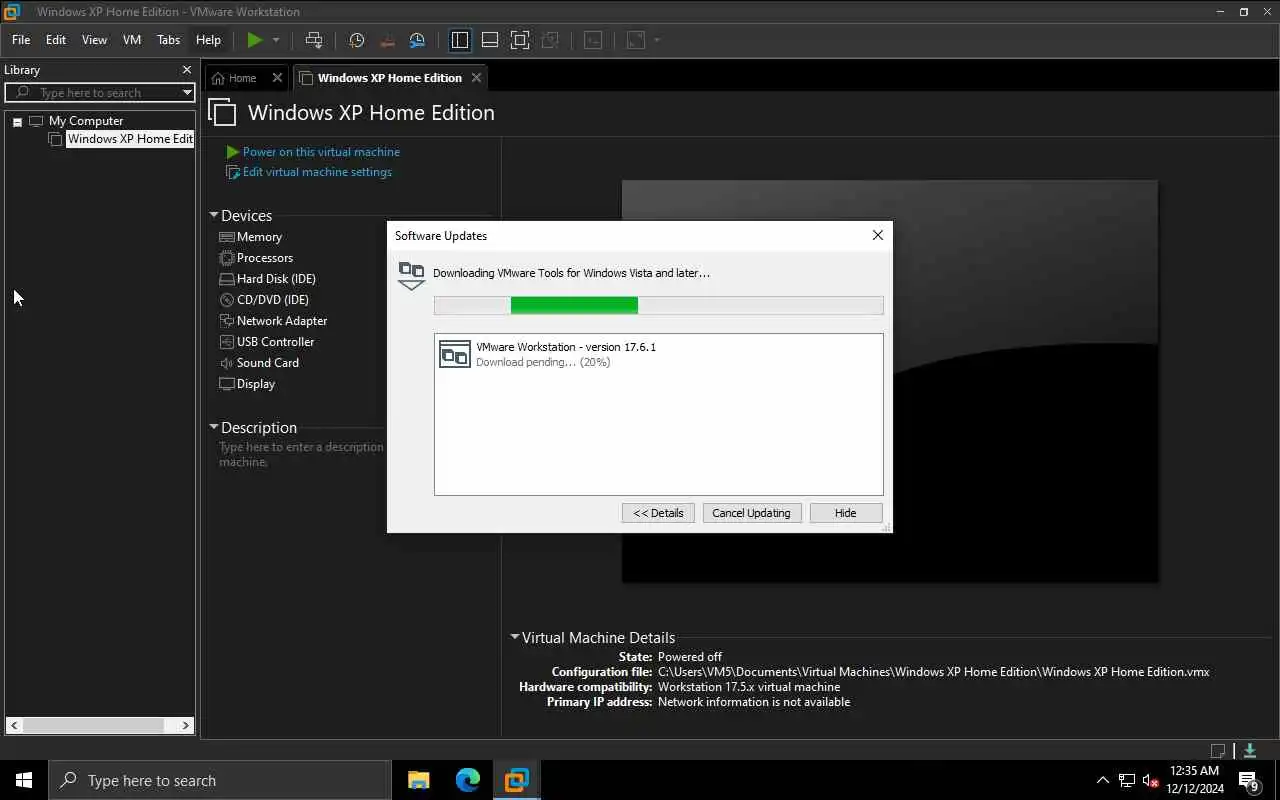
Task: Click the Cancel Updating button
Action: click(751, 513)
